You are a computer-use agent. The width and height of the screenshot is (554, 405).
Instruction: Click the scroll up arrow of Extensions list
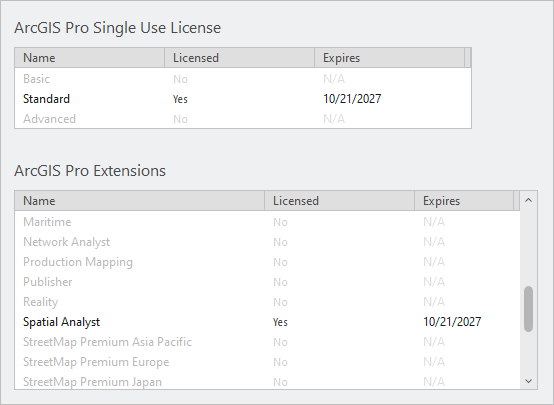(529, 200)
